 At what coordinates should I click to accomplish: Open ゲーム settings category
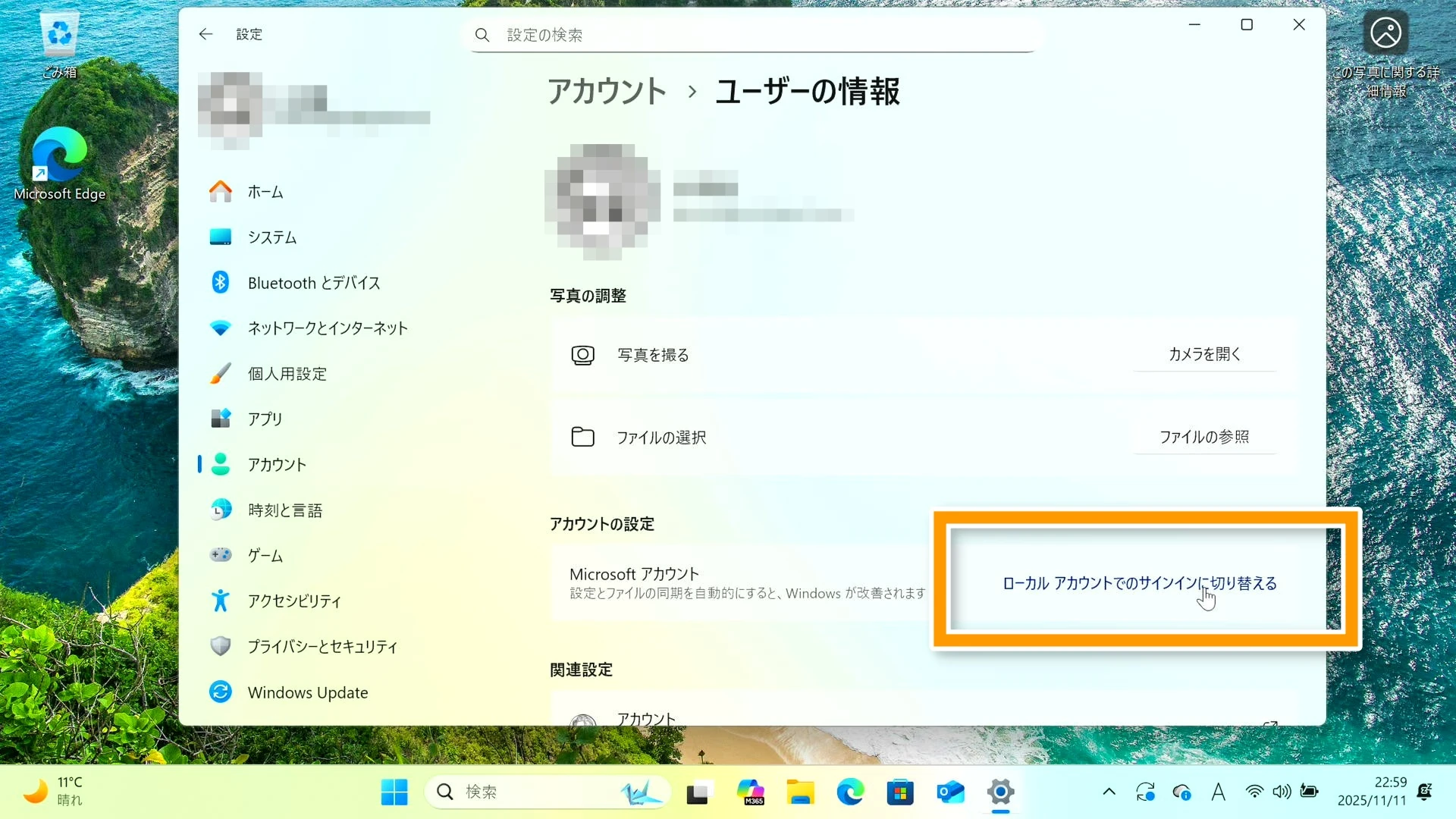(265, 556)
